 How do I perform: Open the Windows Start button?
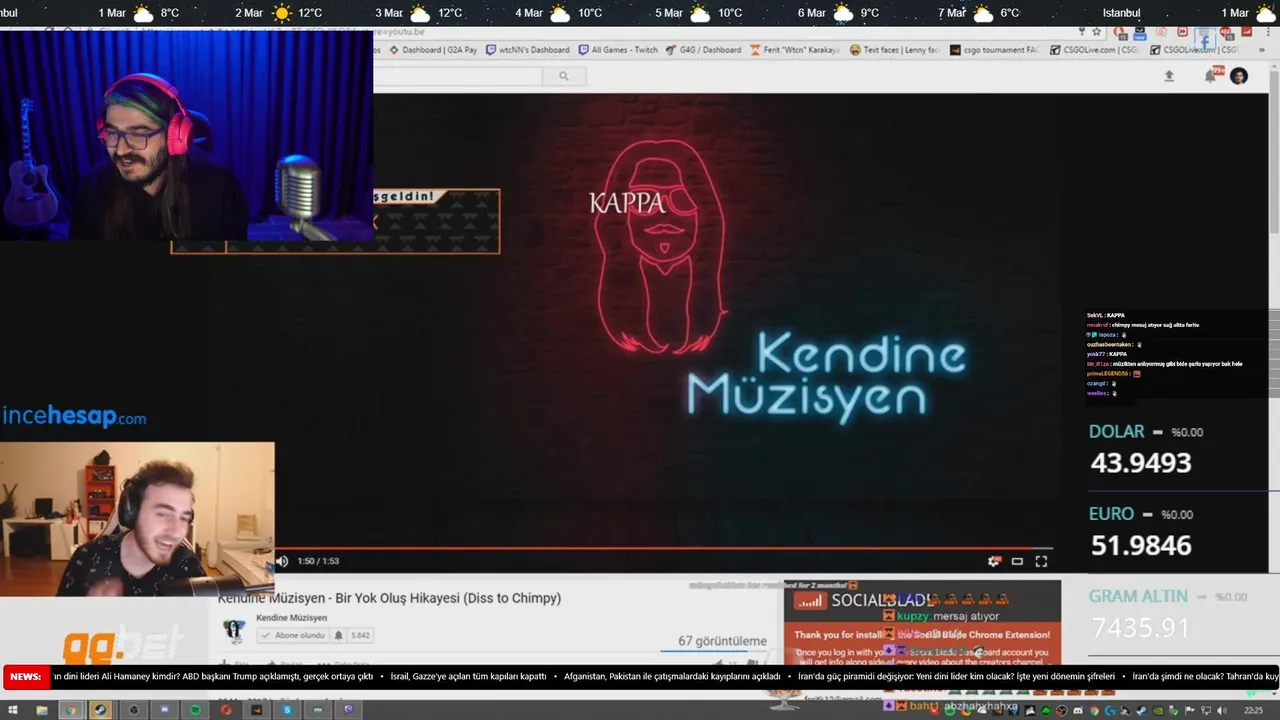click(x=13, y=710)
